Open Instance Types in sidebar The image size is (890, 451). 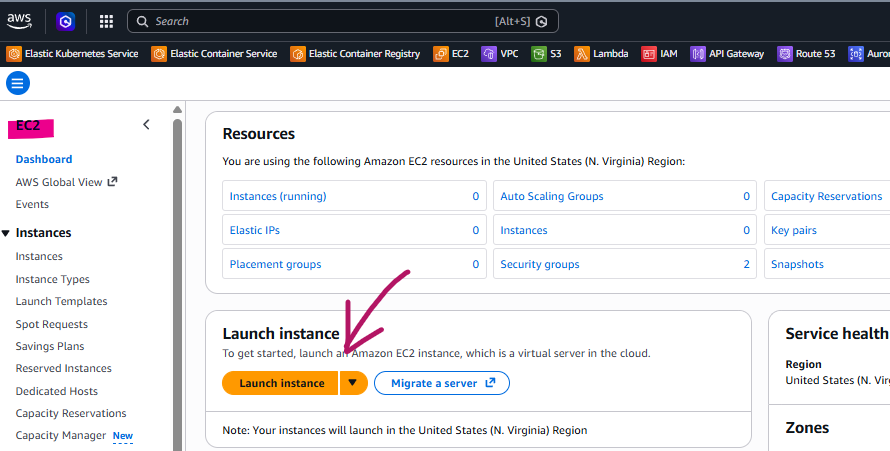tap(53, 279)
